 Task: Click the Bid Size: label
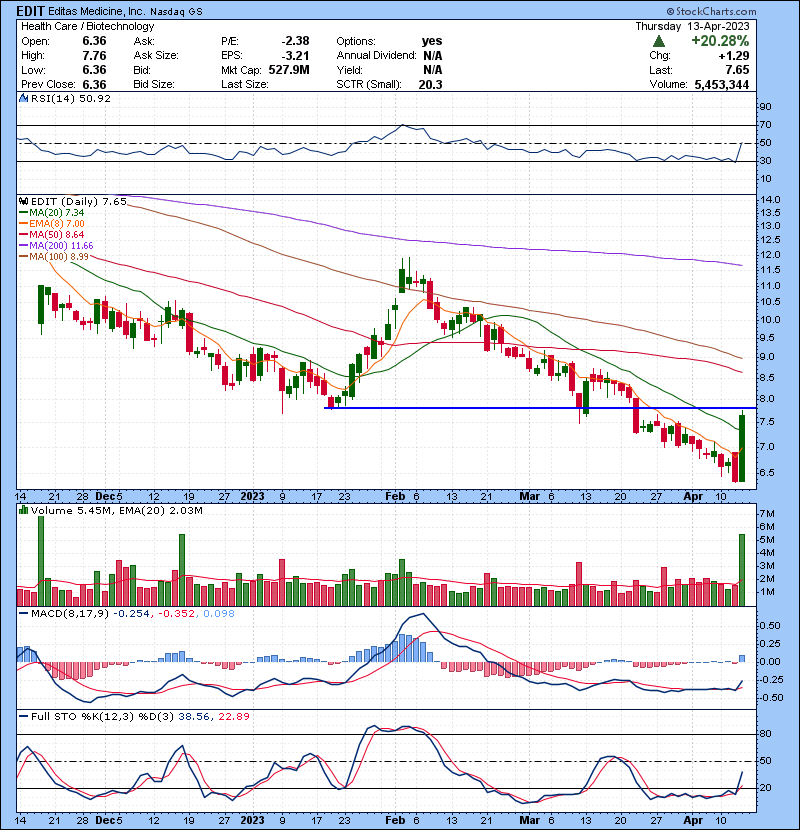pyautogui.click(x=154, y=85)
